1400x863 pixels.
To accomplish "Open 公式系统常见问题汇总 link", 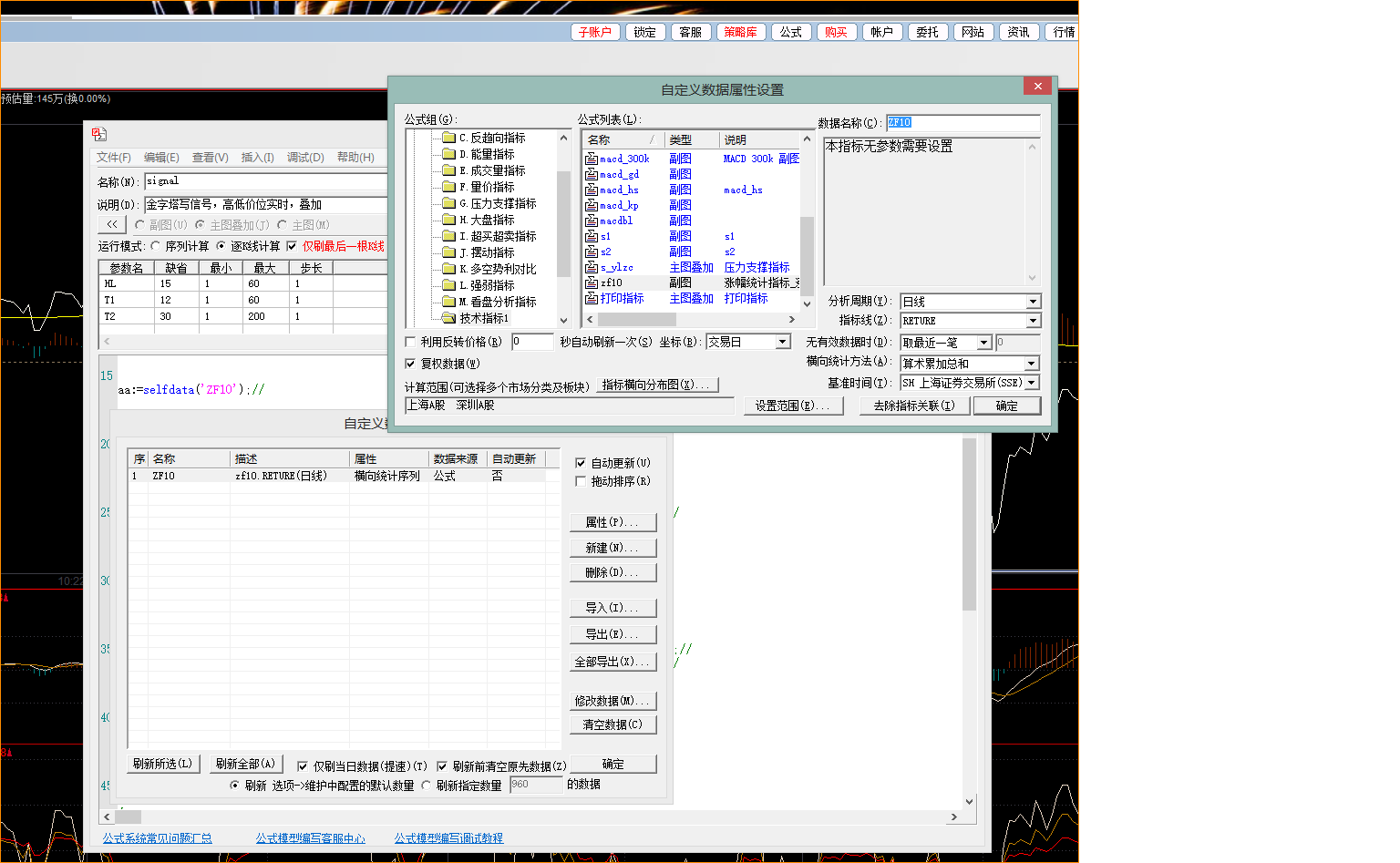I will pyautogui.click(x=157, y=838).
